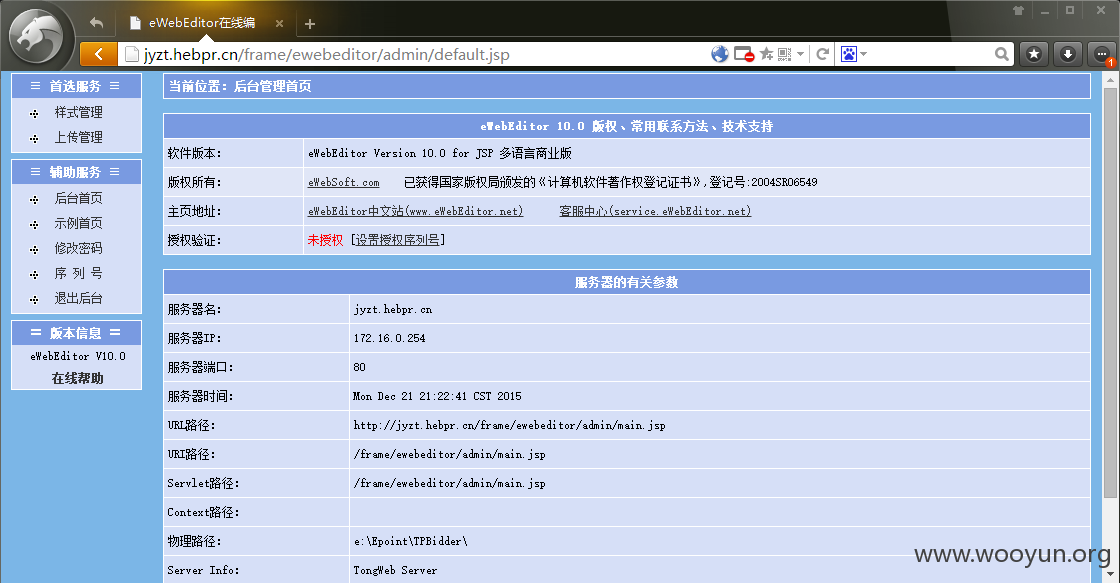Open 示例首页 in the sidebar
1120x583 pixels.
[x=79, y=223]
